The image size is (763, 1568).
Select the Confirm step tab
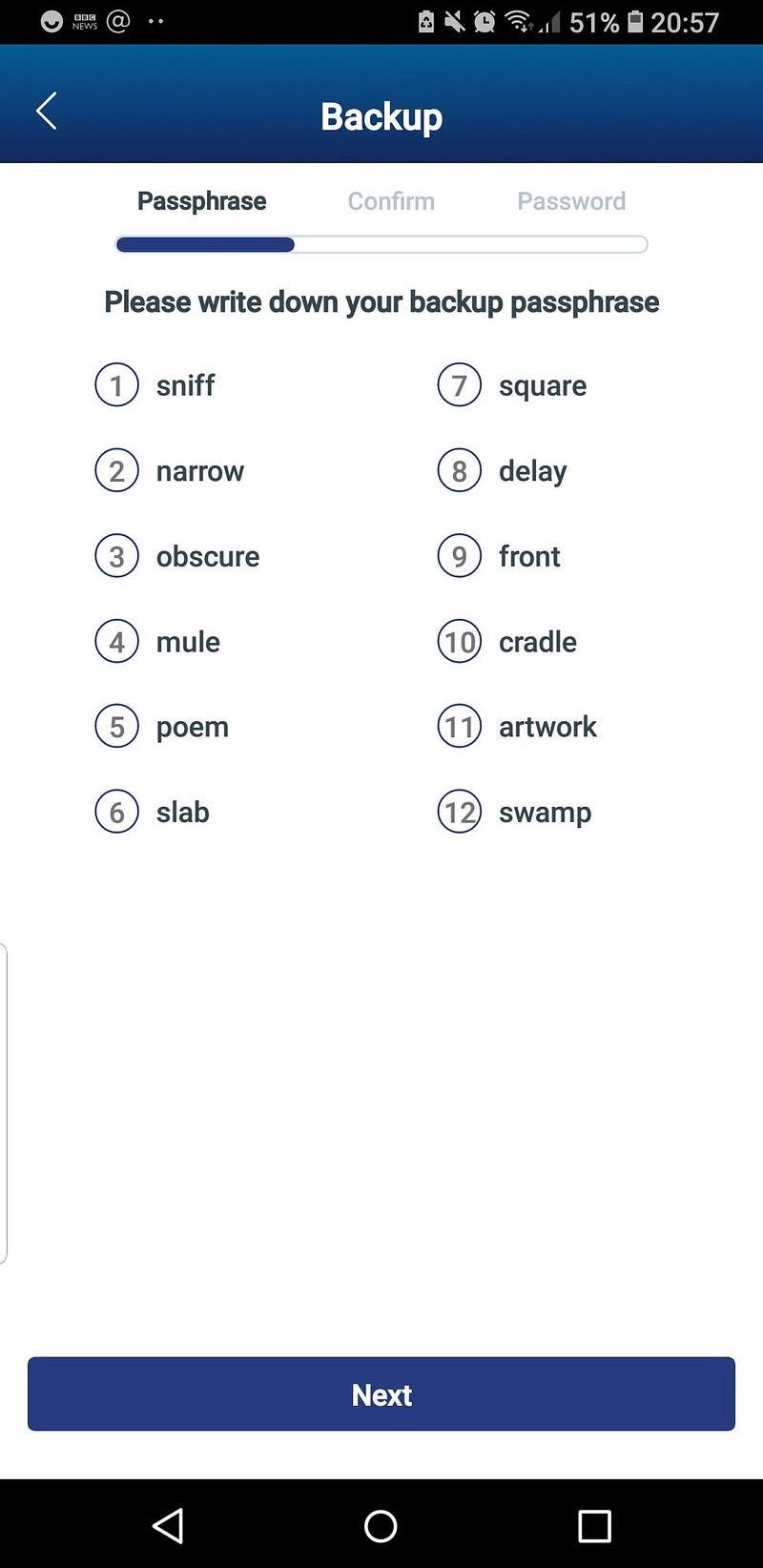coord(391,201)
